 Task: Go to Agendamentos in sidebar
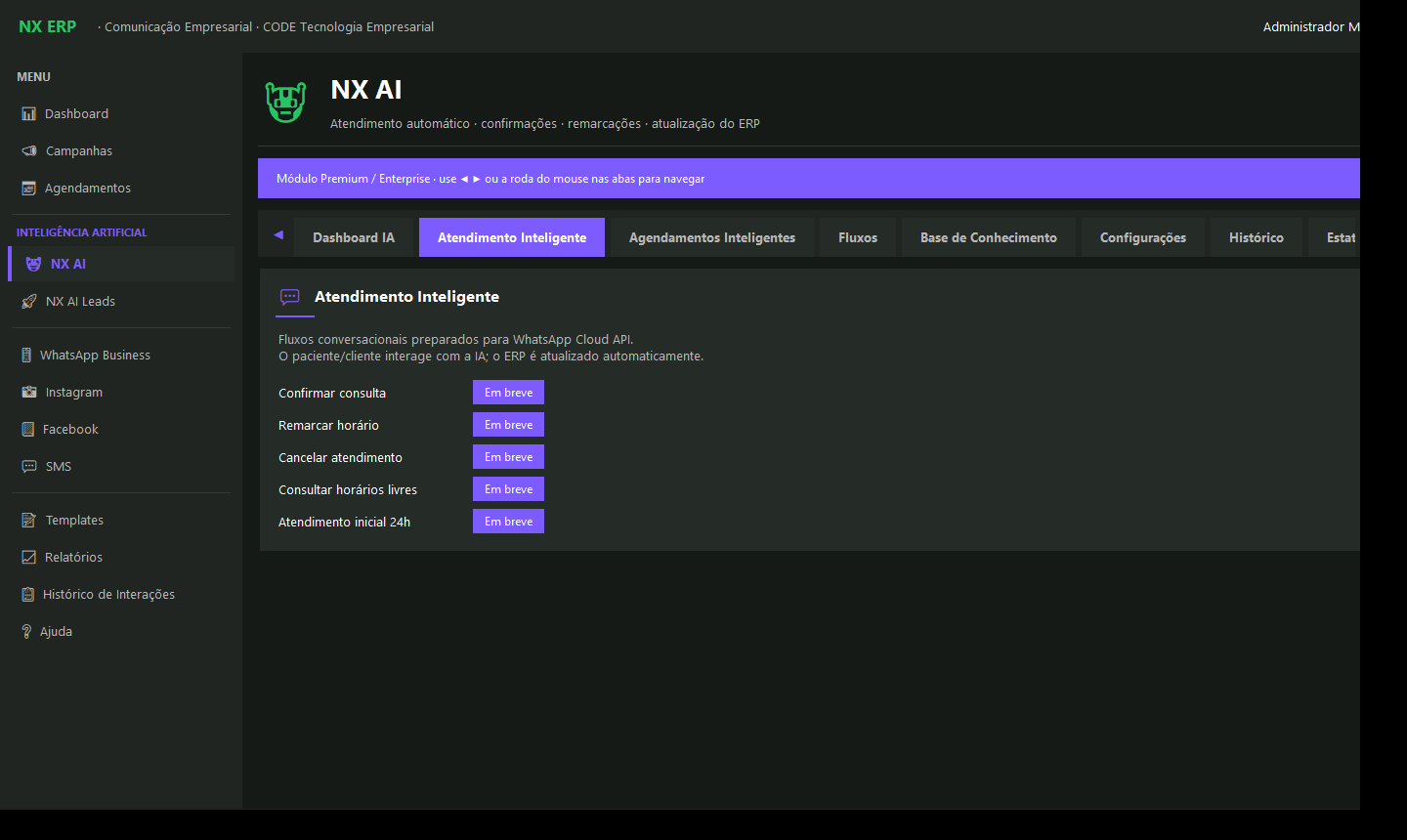(121, 189)
